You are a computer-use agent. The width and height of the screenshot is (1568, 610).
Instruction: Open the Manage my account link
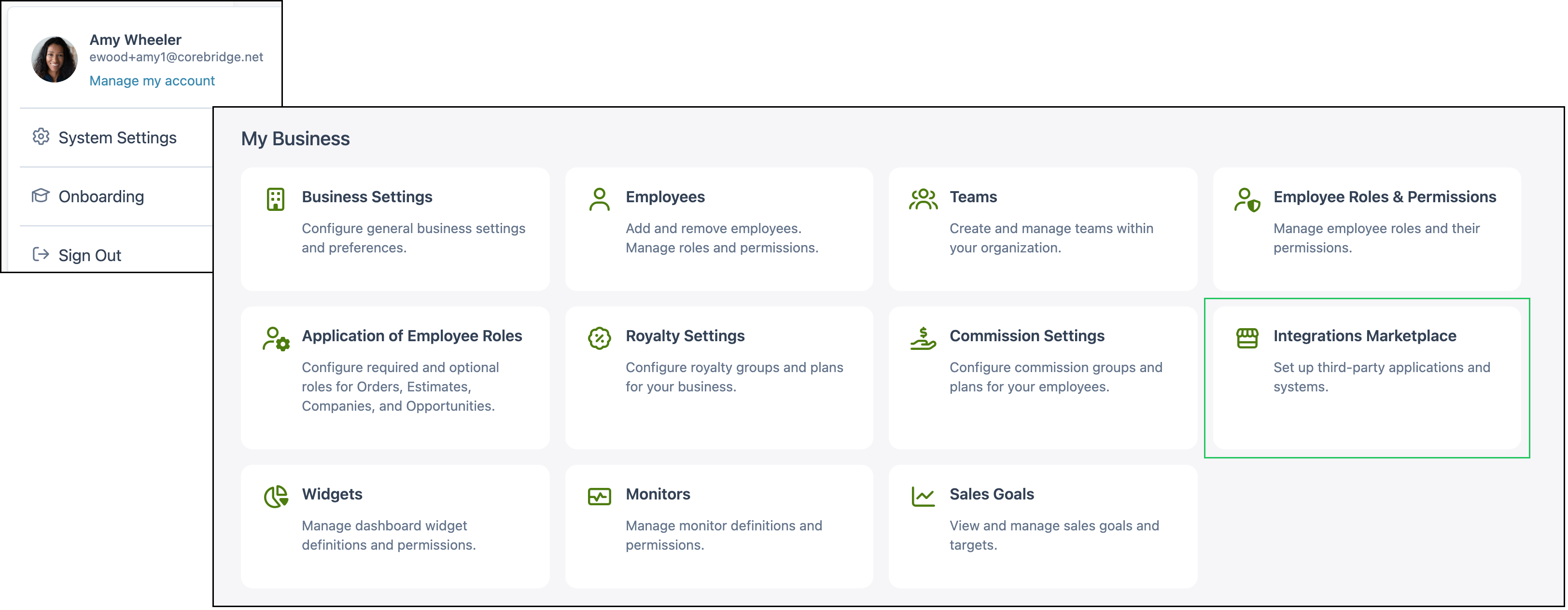pos(152,81)
